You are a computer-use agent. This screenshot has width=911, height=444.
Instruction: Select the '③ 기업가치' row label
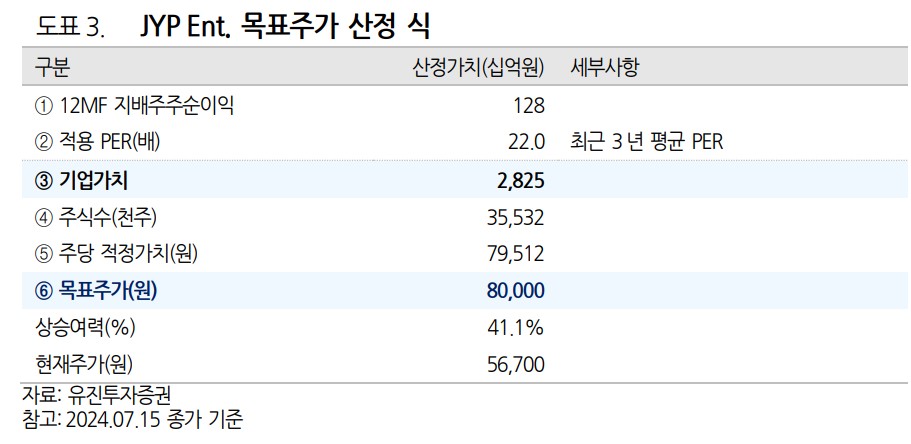[x=81, y=181]
